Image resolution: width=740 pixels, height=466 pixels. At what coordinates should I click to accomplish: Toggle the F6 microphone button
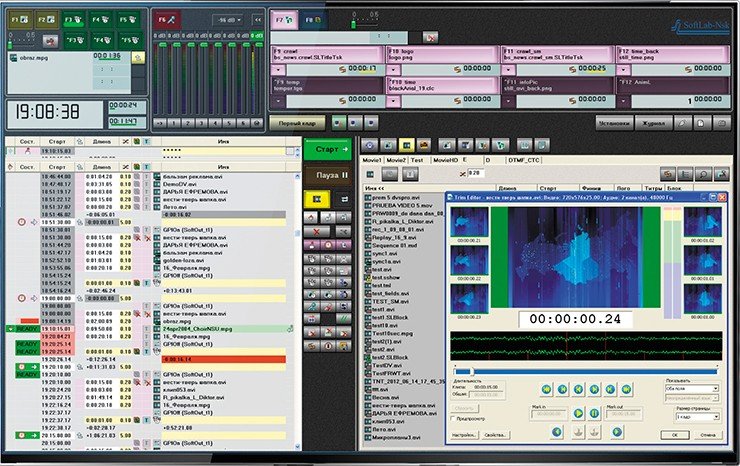tap(166, 20)
